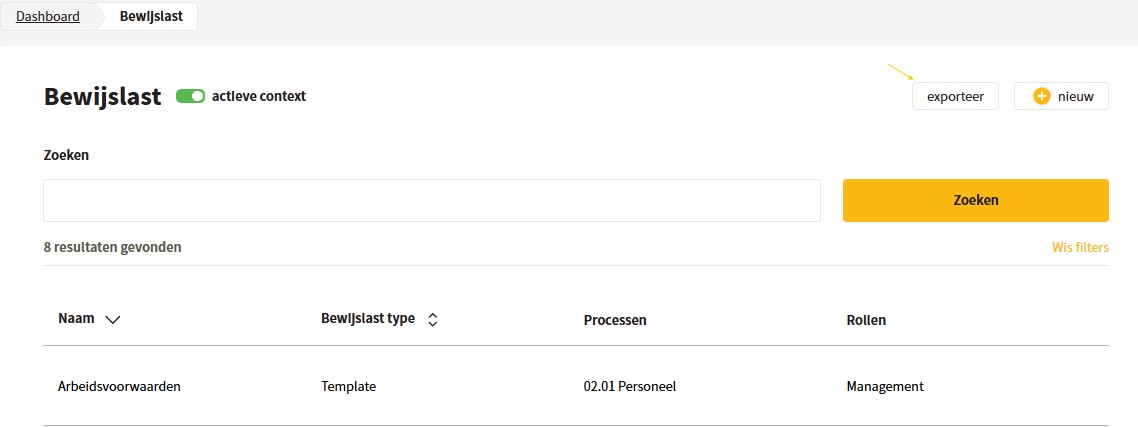Click the actieve context label text
Screen dimensions: 1138x427
click(x=259, y=96)
